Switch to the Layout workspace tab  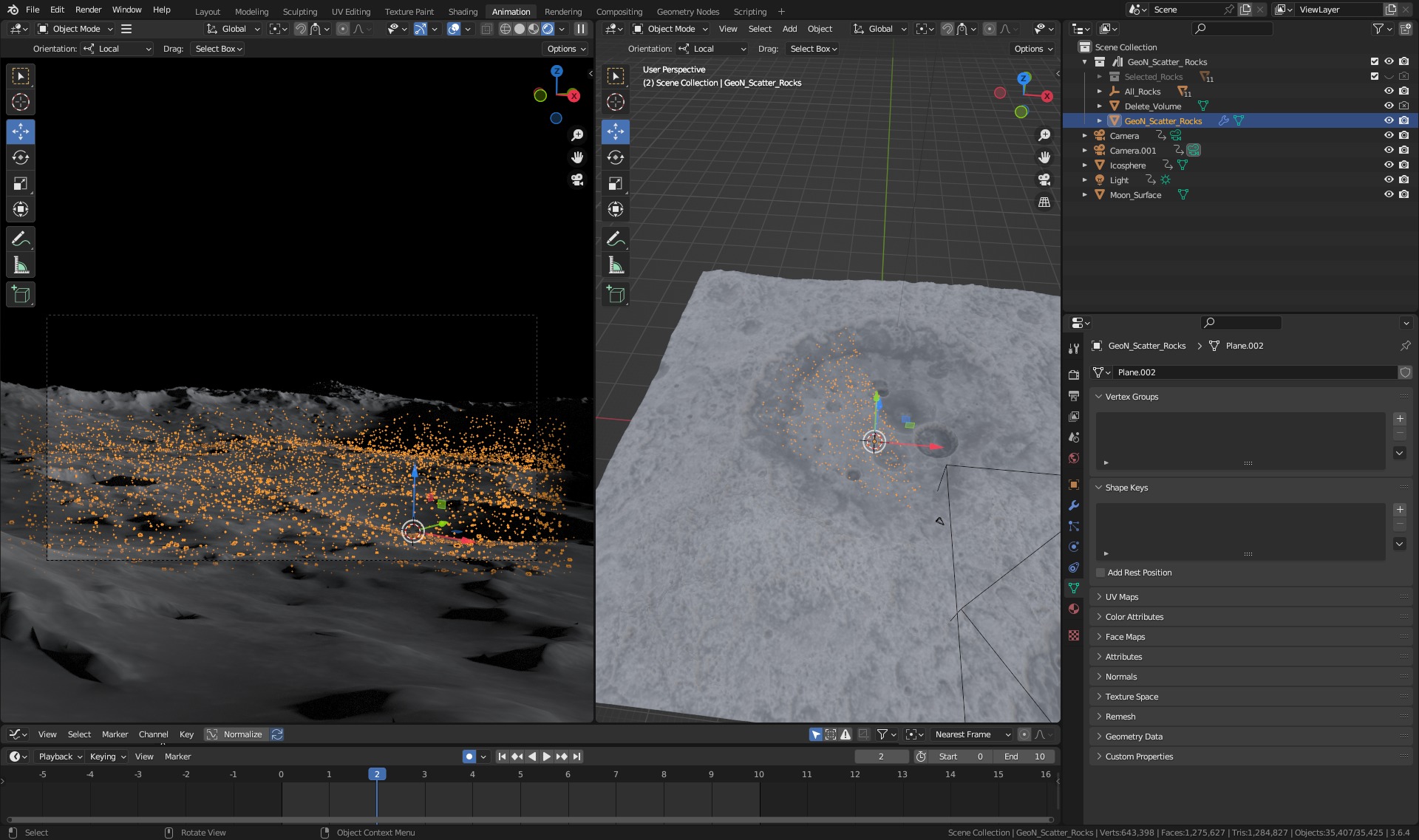point(207,11)
